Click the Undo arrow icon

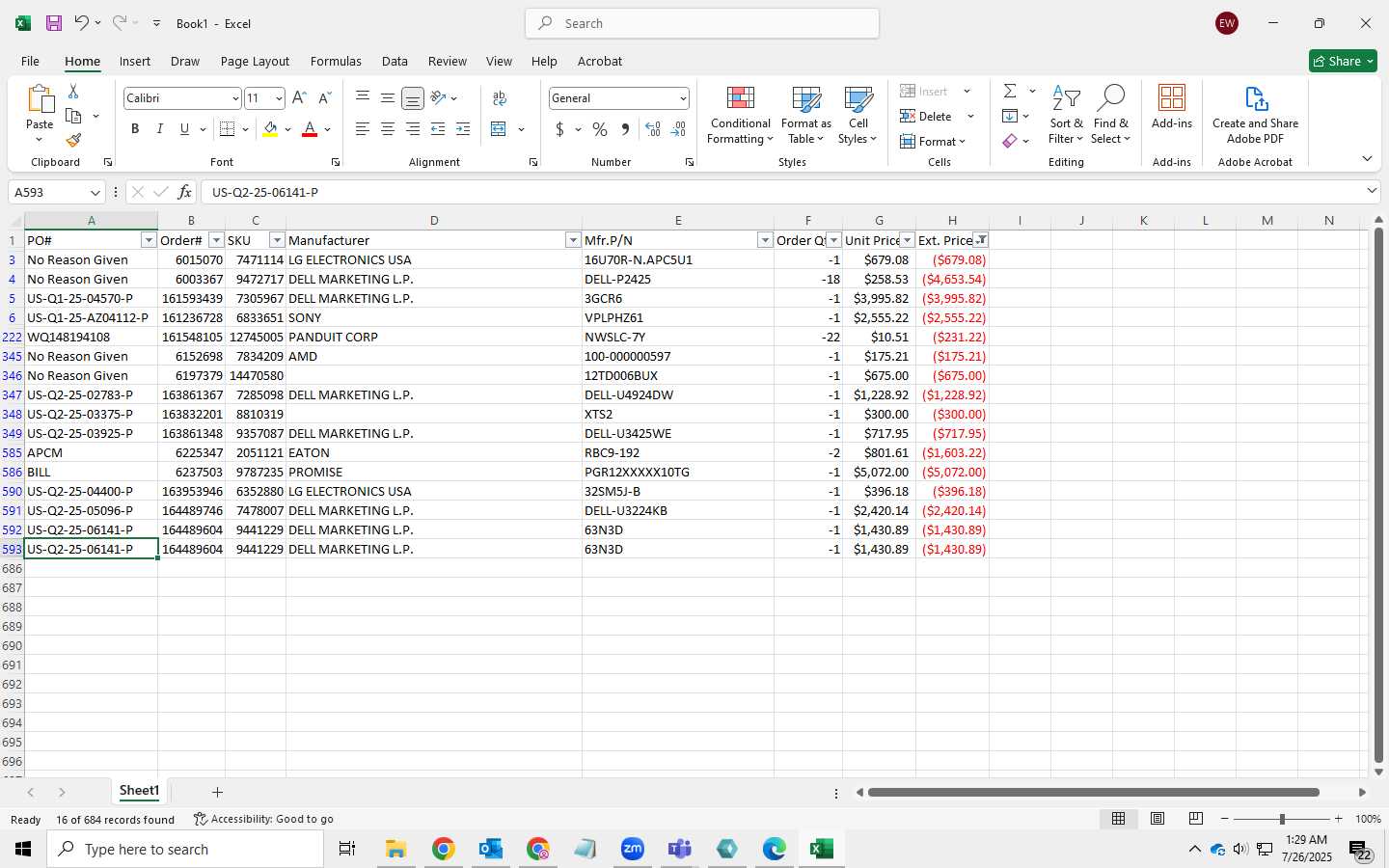[82, 23]
